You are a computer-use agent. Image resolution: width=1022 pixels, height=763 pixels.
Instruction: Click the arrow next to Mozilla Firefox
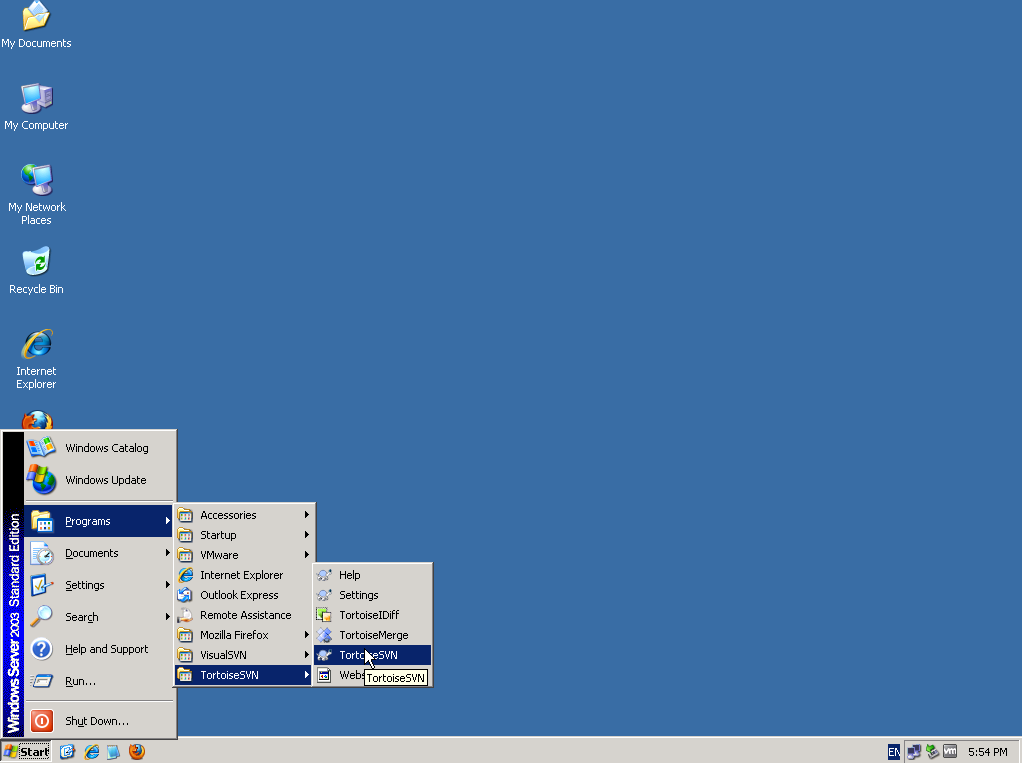point(306,635)
